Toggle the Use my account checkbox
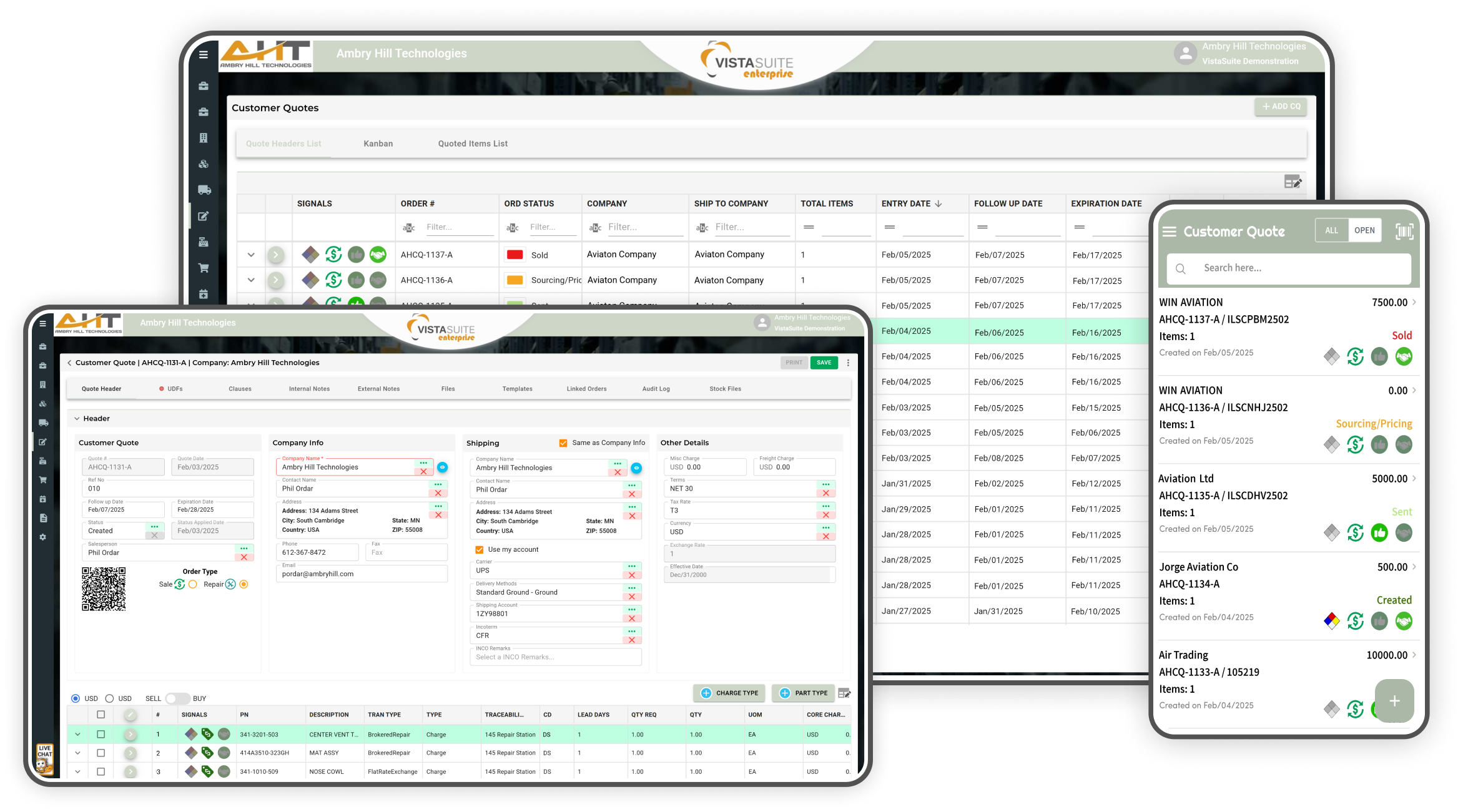Image resolution: width=1463 pixels, height=812 pixels. pos(480,549)
